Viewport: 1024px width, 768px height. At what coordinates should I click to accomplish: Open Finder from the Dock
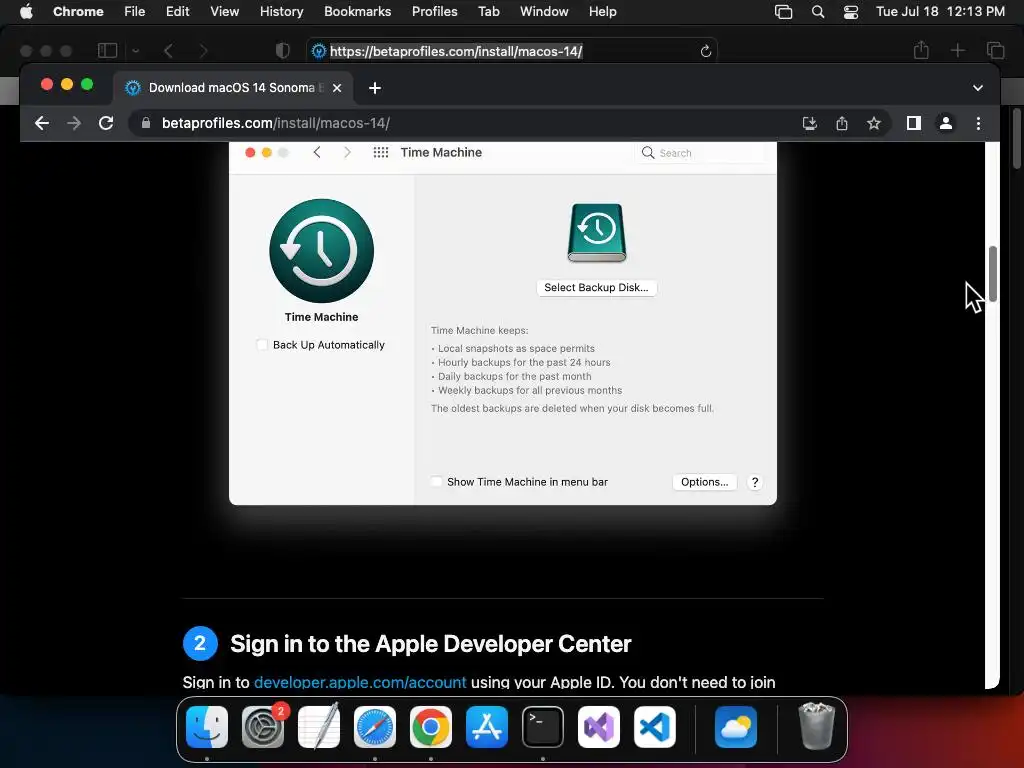207,727
